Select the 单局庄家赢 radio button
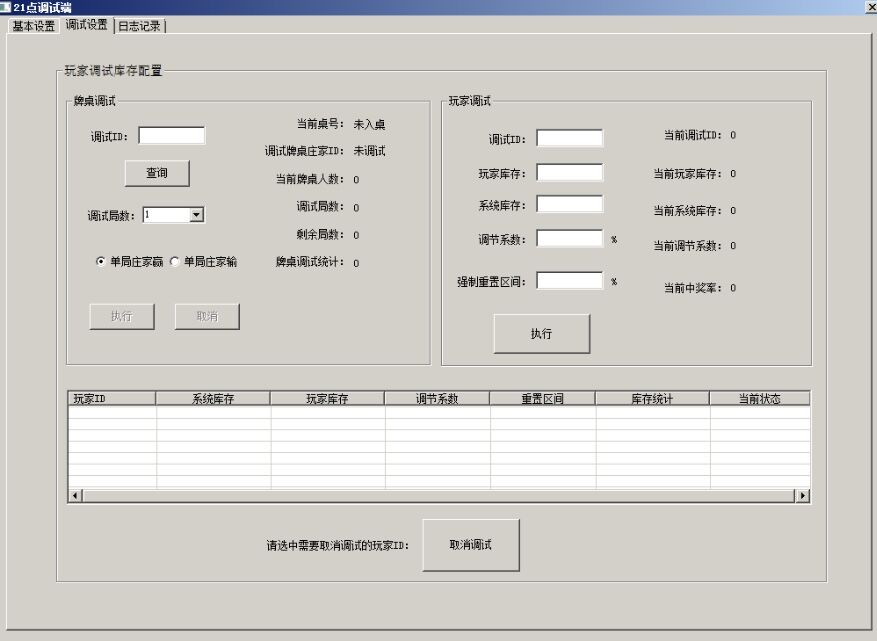The height and width of the screenshot is (641, 877). (x=101, y=262)
